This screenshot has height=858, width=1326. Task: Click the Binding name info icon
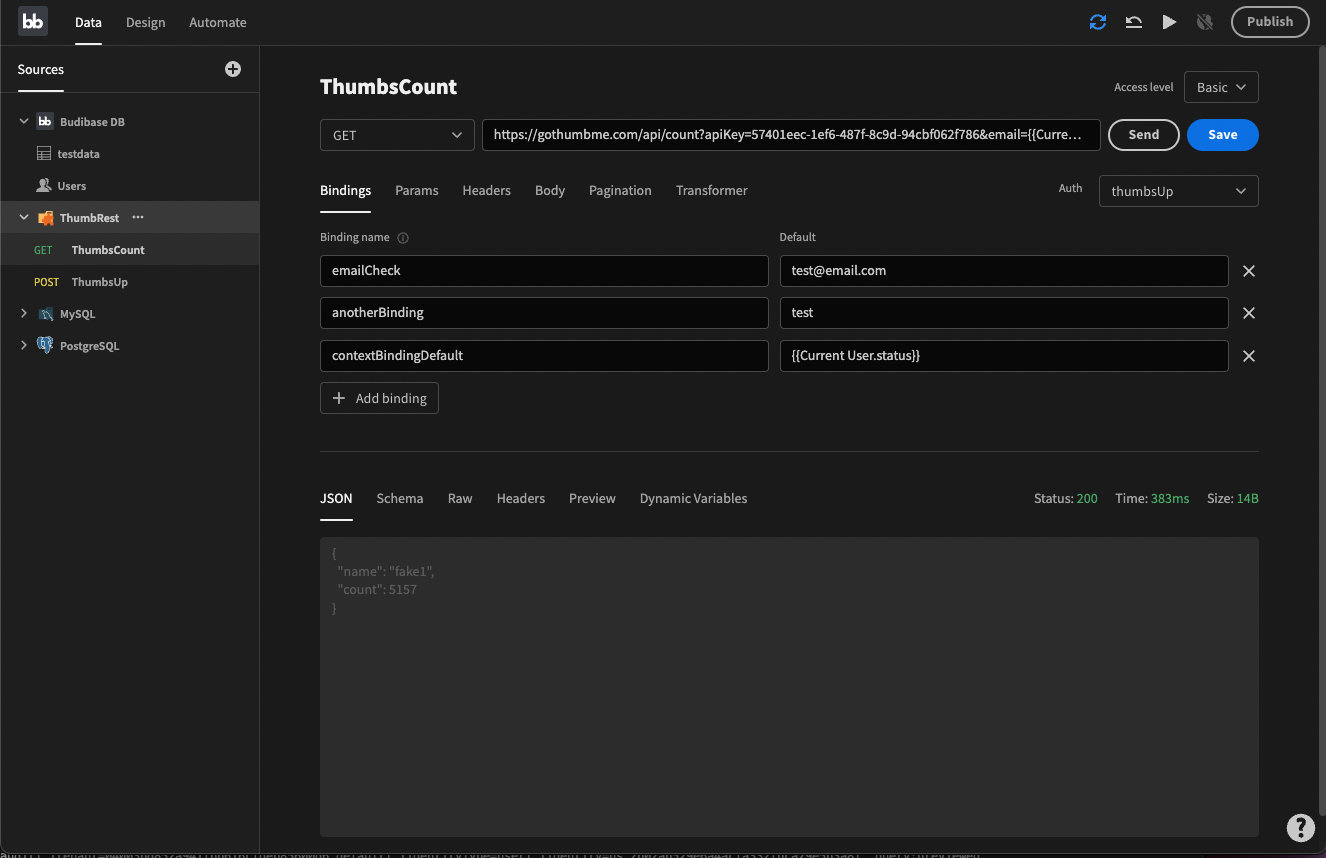click(x=403, y=237)
